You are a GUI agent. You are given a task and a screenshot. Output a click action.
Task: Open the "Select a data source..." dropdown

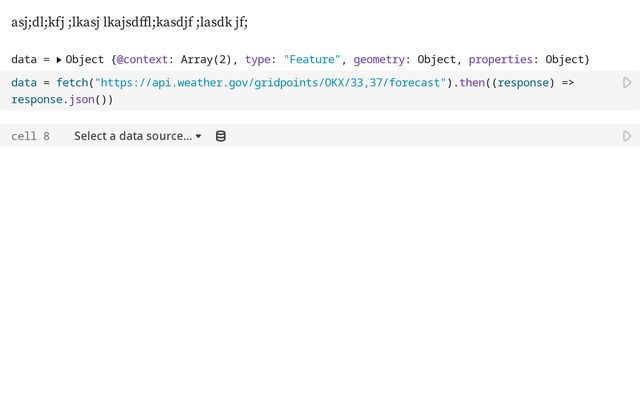pos(132,136)
